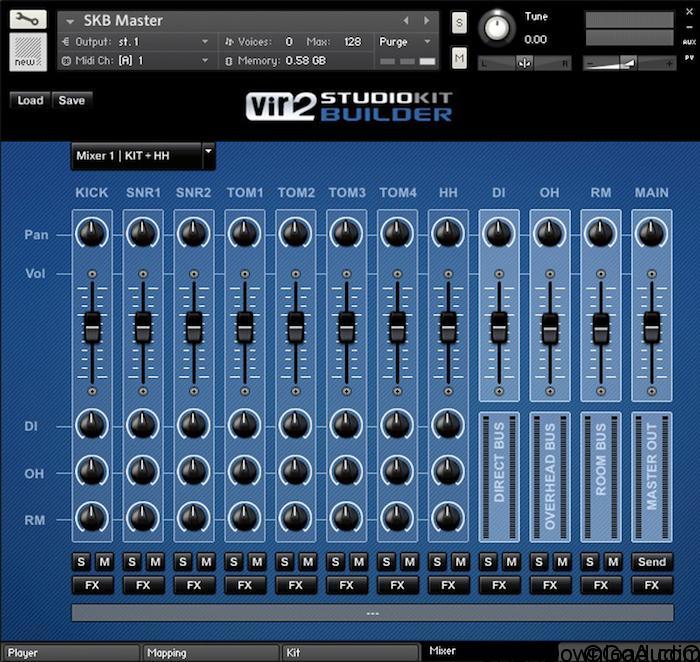Toggle instrument Mute M button in header
The image size is (700, 662).
tap(459, 58)
